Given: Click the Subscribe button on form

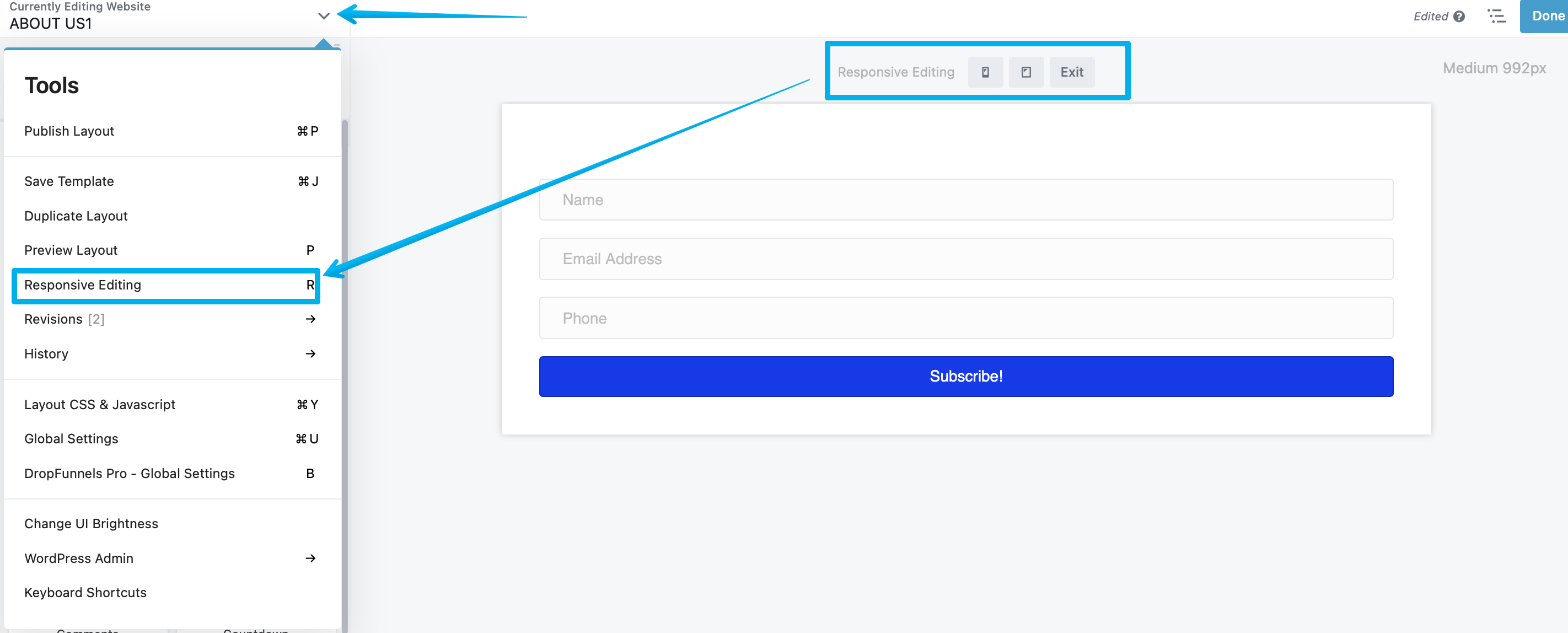Looking at the screenshot, I should (x=965, y=376).
